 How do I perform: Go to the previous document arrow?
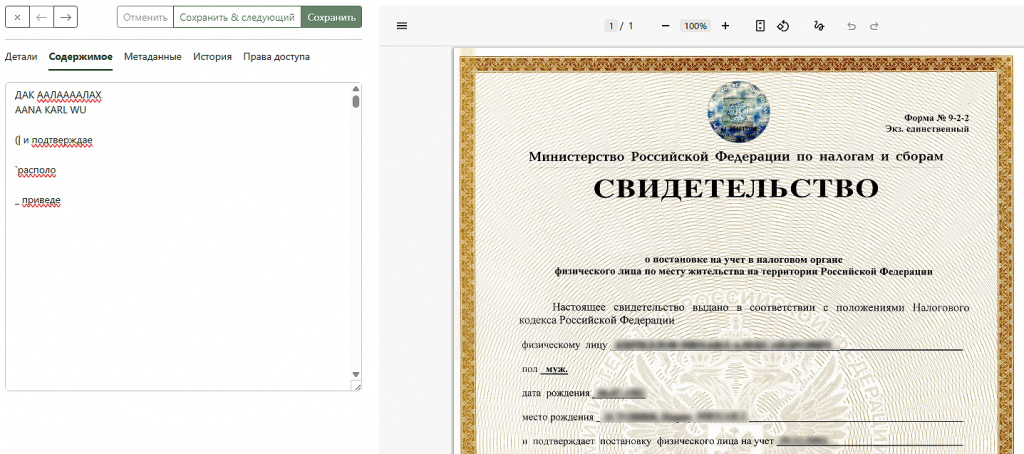tap(40, 17)
